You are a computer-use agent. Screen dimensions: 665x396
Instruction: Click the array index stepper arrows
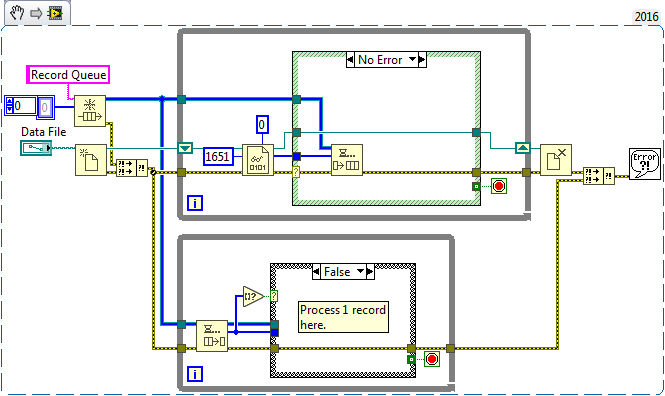[x=9, y=106]
